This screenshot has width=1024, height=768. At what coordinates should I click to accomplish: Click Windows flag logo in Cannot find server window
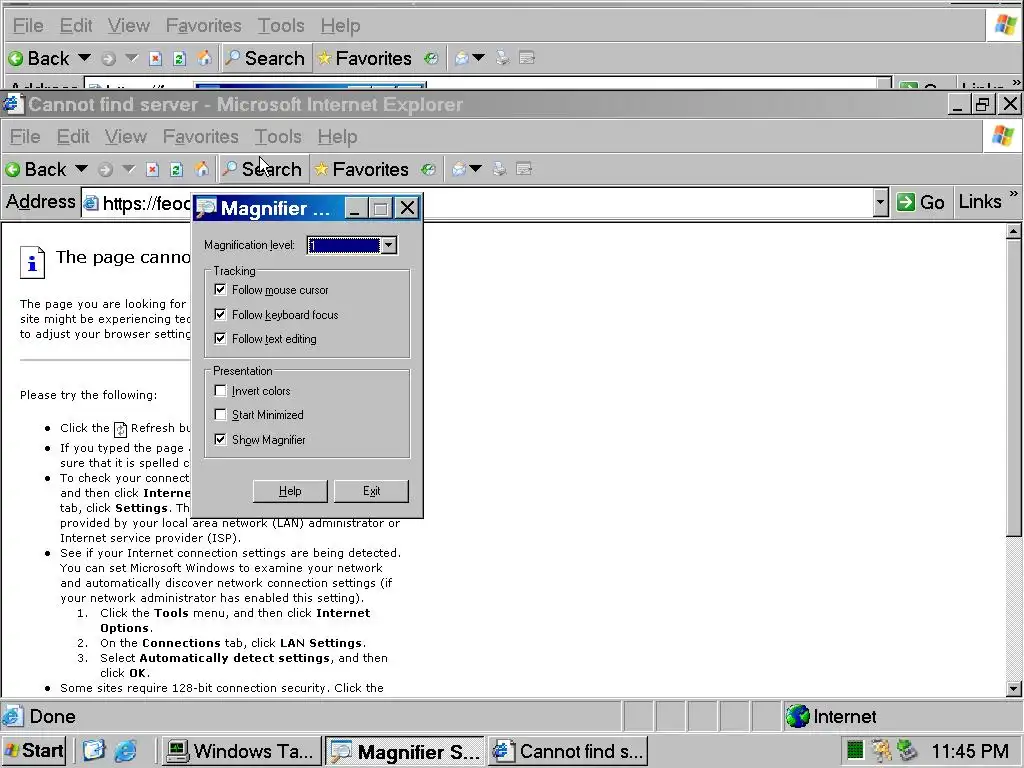click(1003, 136)
